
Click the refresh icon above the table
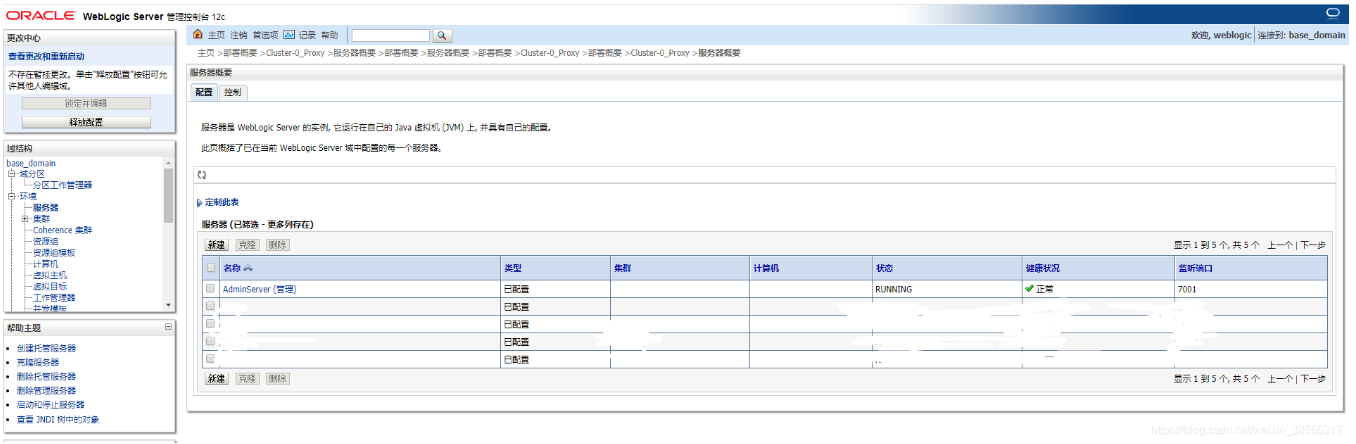click(202, 174)
